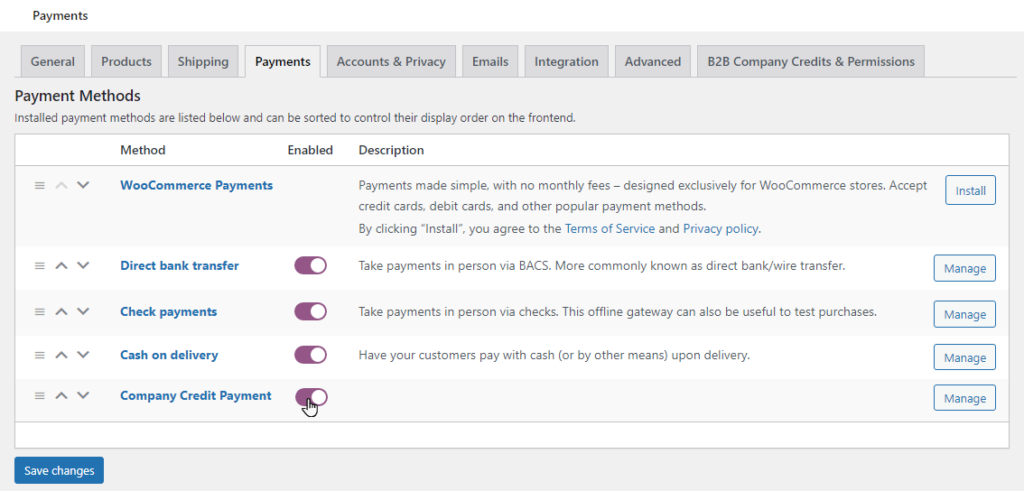Move Check payments down with arrow
Screen dimensions: 1024x491
(x=82, y=312)
